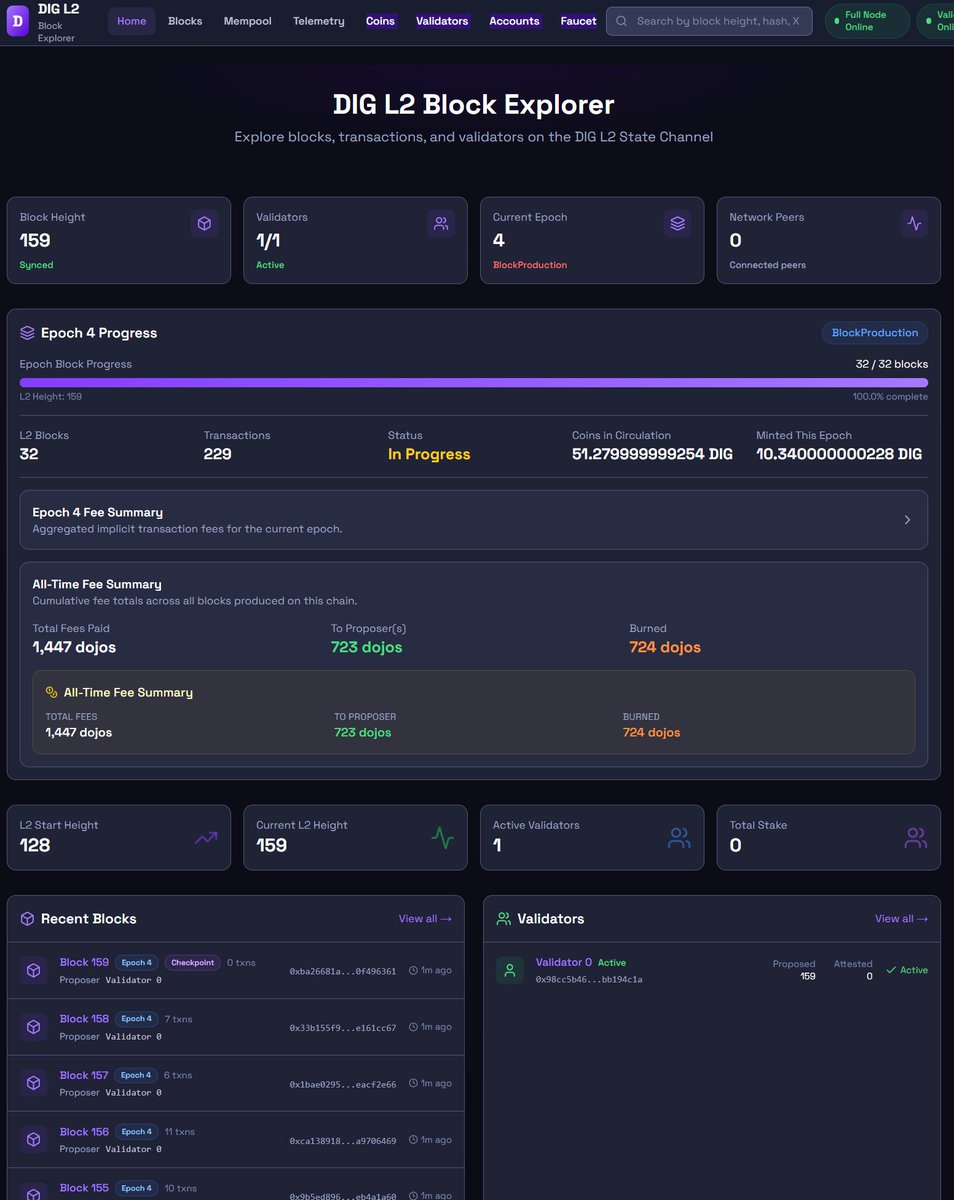The width and height of the screenshot is (954, 1200).
Task: Click the Current L2 Height pulse icon
Action: click(442, 838)
